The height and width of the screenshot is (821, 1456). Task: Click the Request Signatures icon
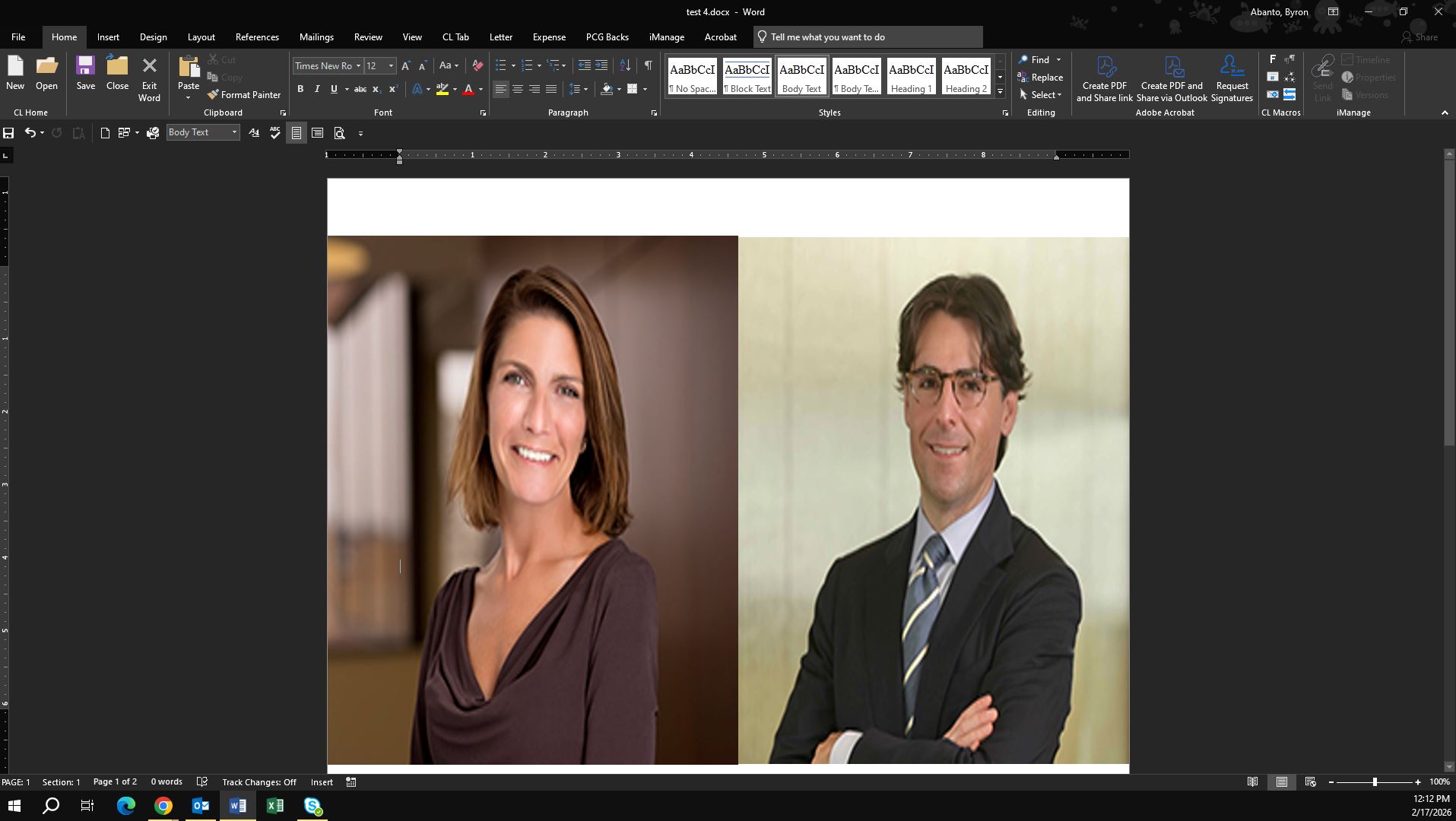click(x=1231, y=78)
